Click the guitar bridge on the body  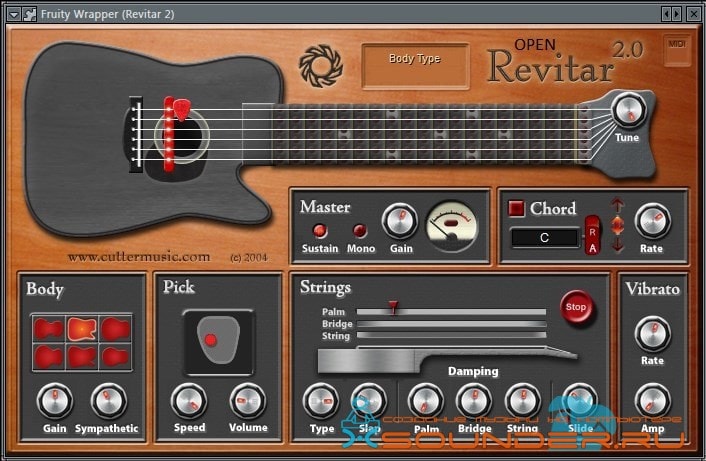tap(136, 134)
